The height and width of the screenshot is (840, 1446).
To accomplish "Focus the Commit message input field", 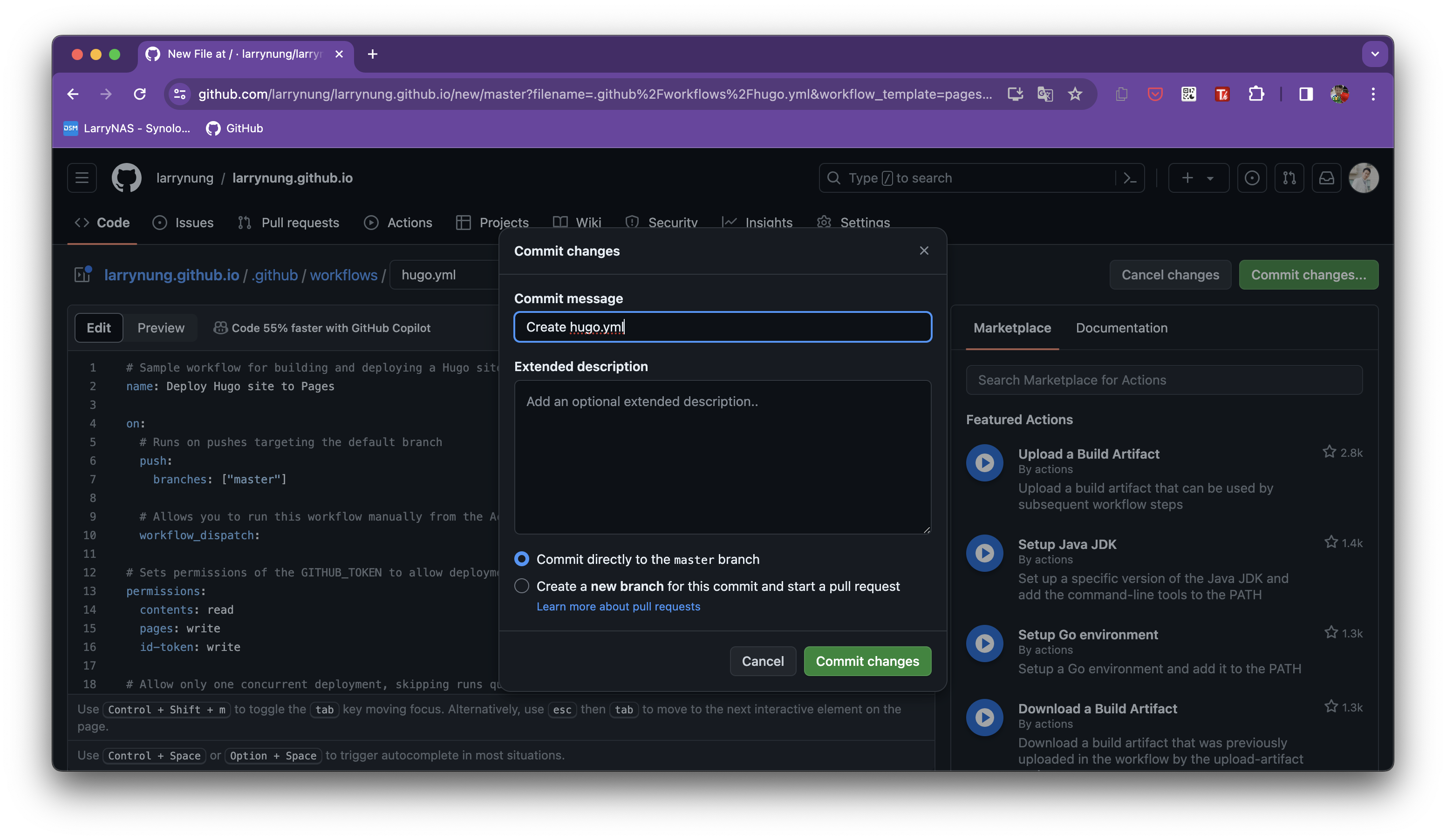I will (723, 327).
